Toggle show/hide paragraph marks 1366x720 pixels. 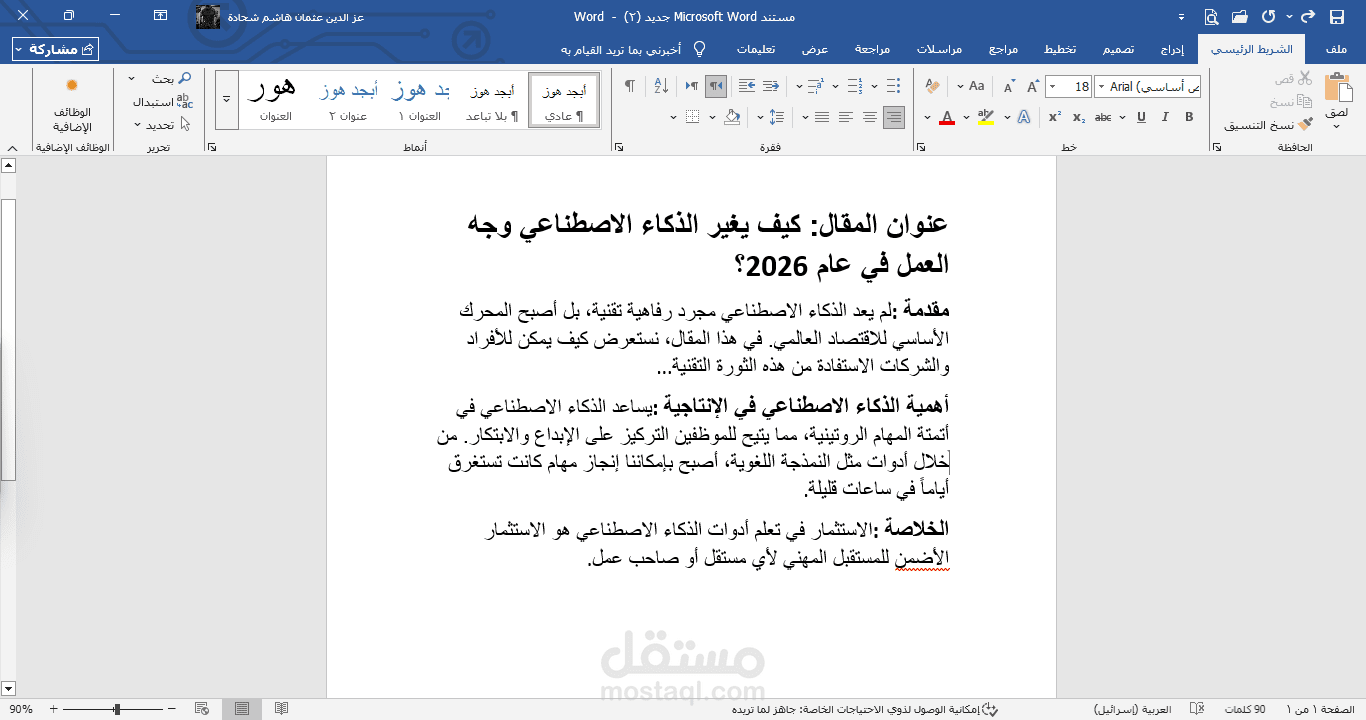pos(630,85)
